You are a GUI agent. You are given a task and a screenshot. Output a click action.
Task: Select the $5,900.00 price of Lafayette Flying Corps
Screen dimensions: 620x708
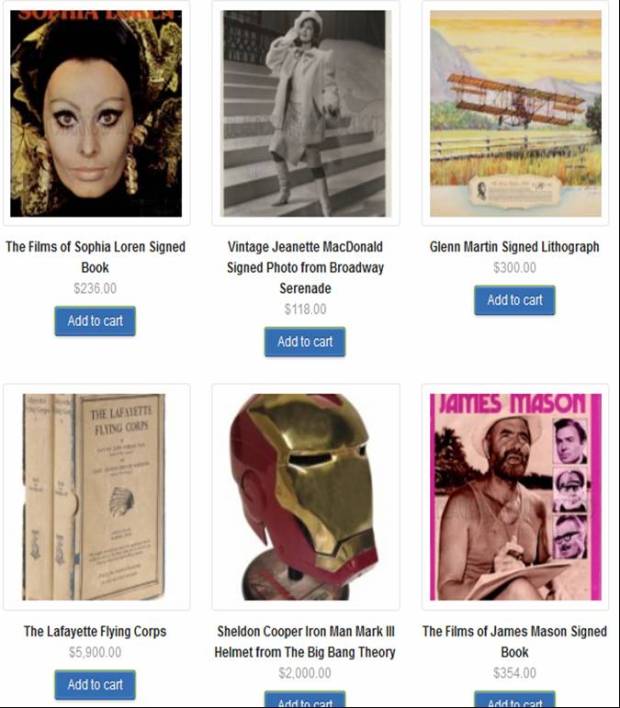[95, 652]
